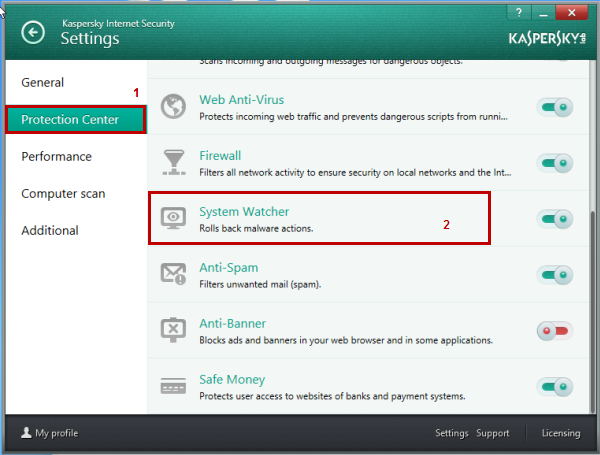Open help with the question mark button
This screenshot has height=455, width=600.
point(519,13)
